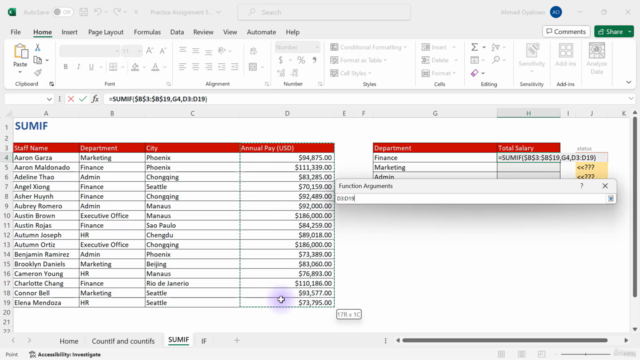
Task: Open the File menu
Action: tap(16, 32)
